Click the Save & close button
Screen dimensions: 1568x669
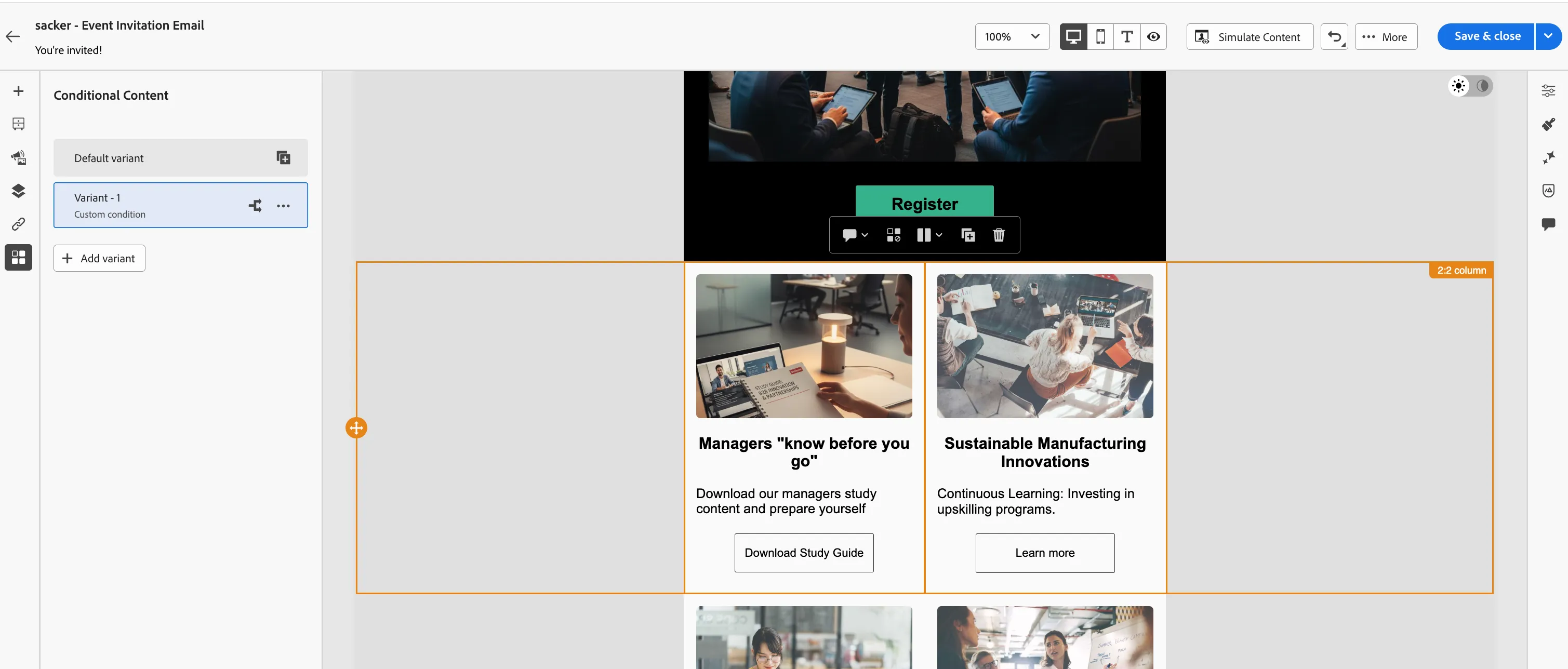pos(1486,36)
